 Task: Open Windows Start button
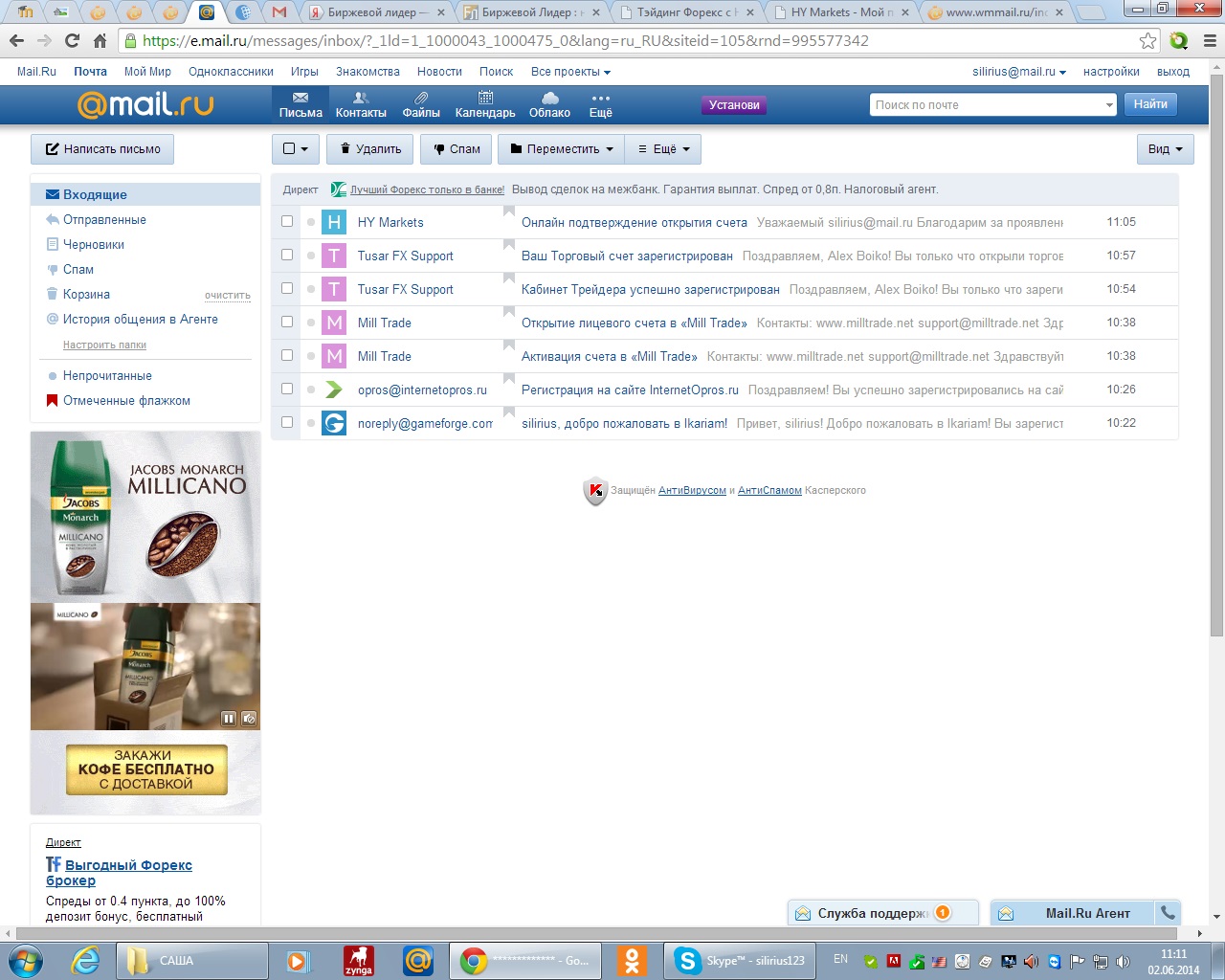(x=25, y=960)
